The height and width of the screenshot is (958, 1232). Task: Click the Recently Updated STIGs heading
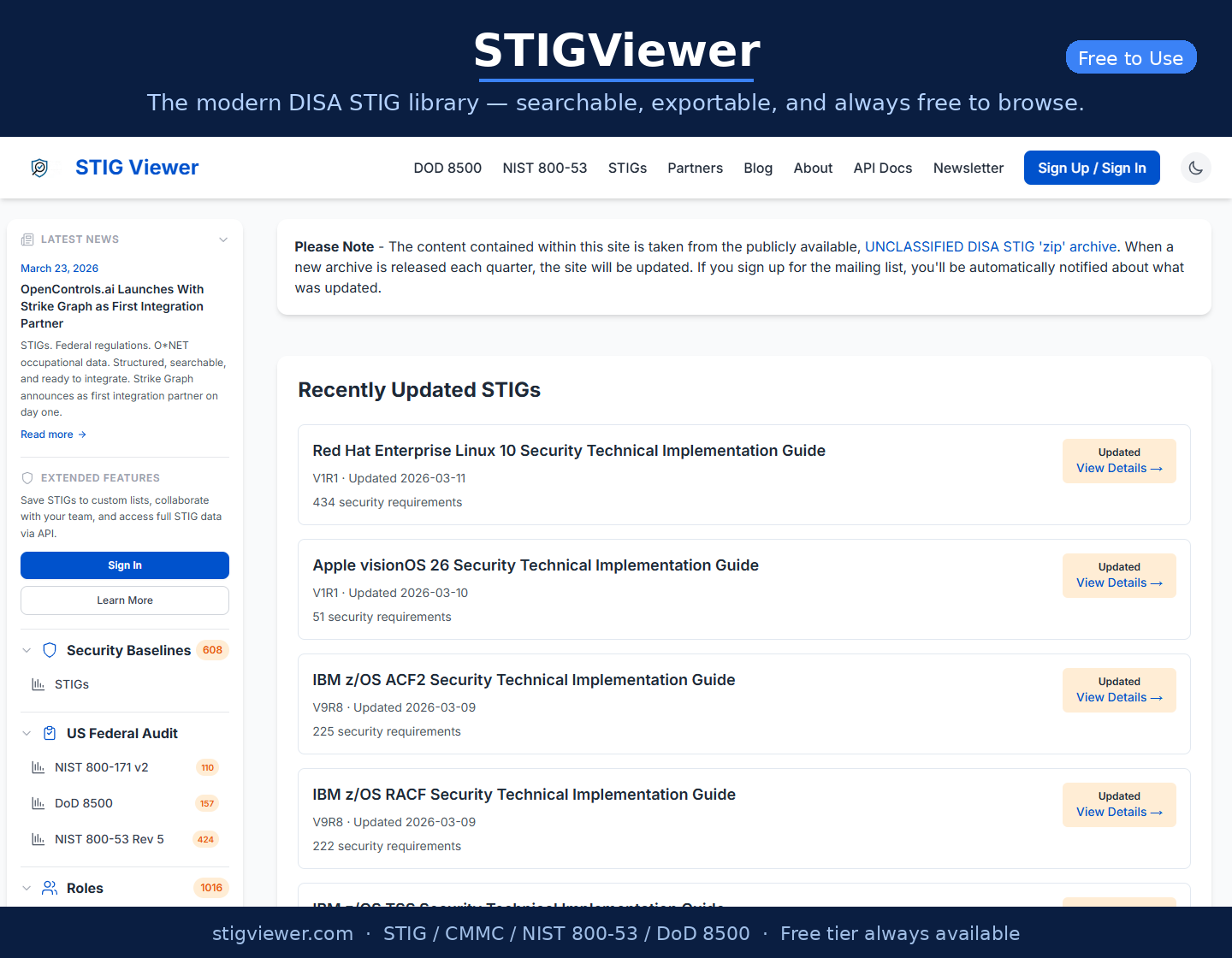click(419, 390)
